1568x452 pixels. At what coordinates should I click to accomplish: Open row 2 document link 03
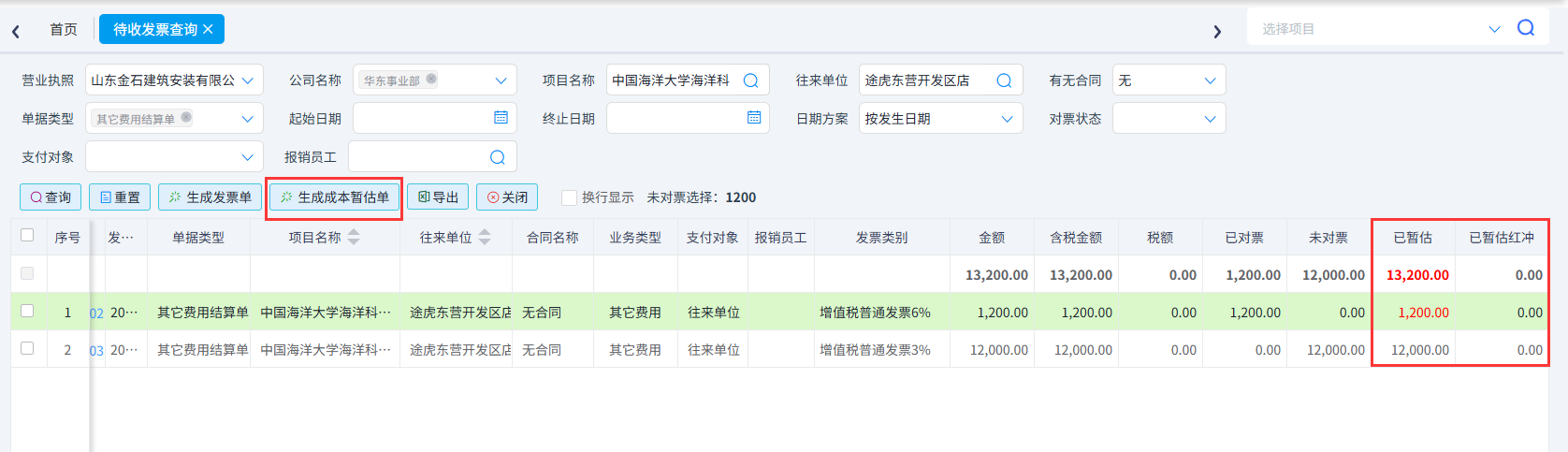click(97, 350)
